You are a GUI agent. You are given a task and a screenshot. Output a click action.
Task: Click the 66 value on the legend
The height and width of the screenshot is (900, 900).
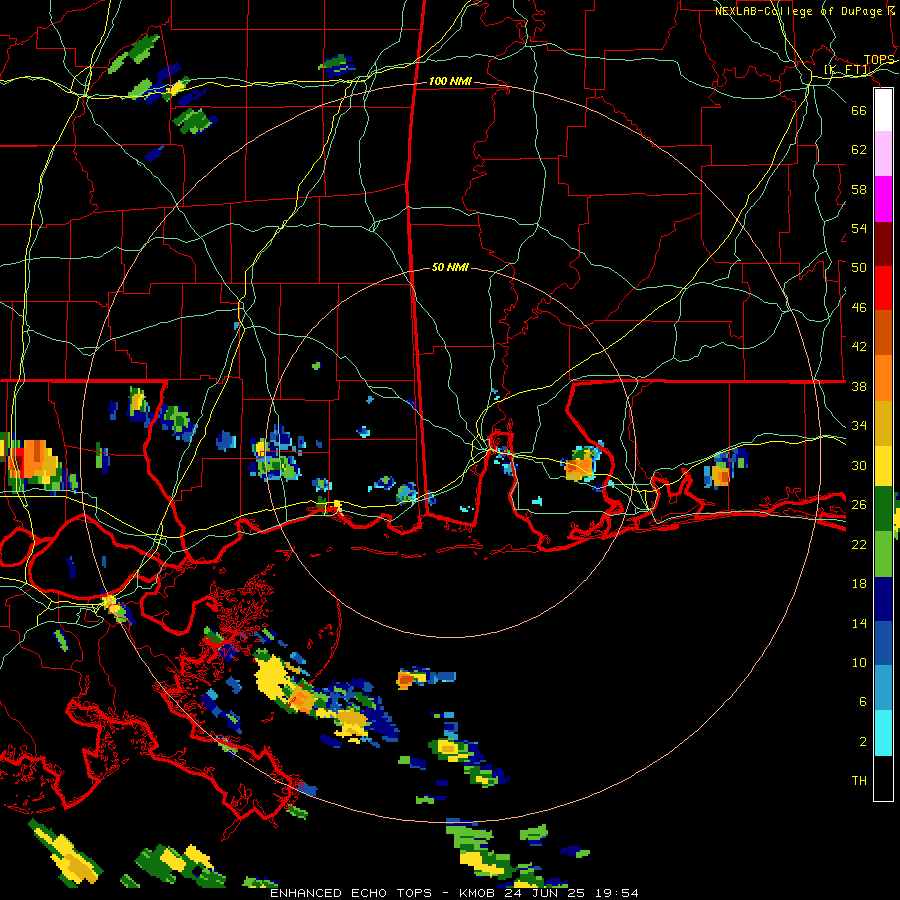[x=859, y=111]
